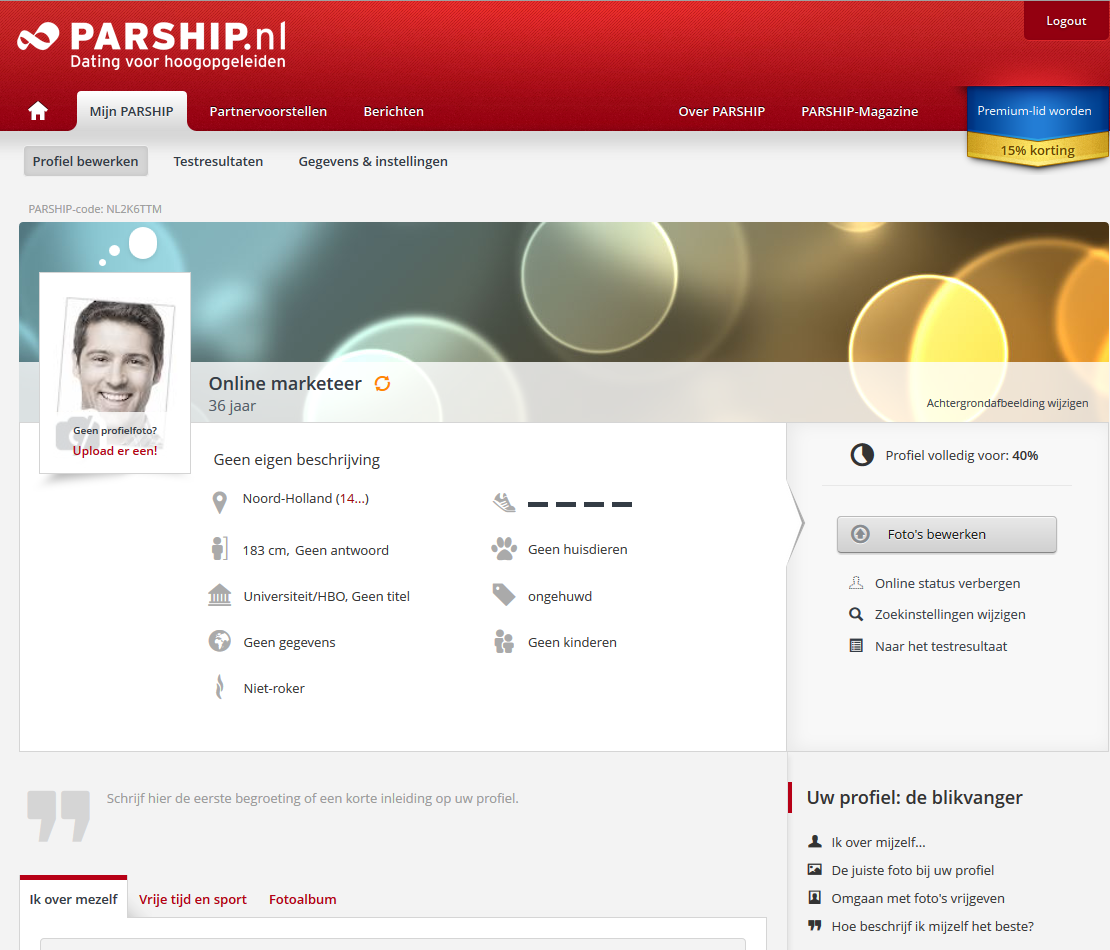
Task: Select the Testresultaten sub-tab
Action: tap(218, 161)
